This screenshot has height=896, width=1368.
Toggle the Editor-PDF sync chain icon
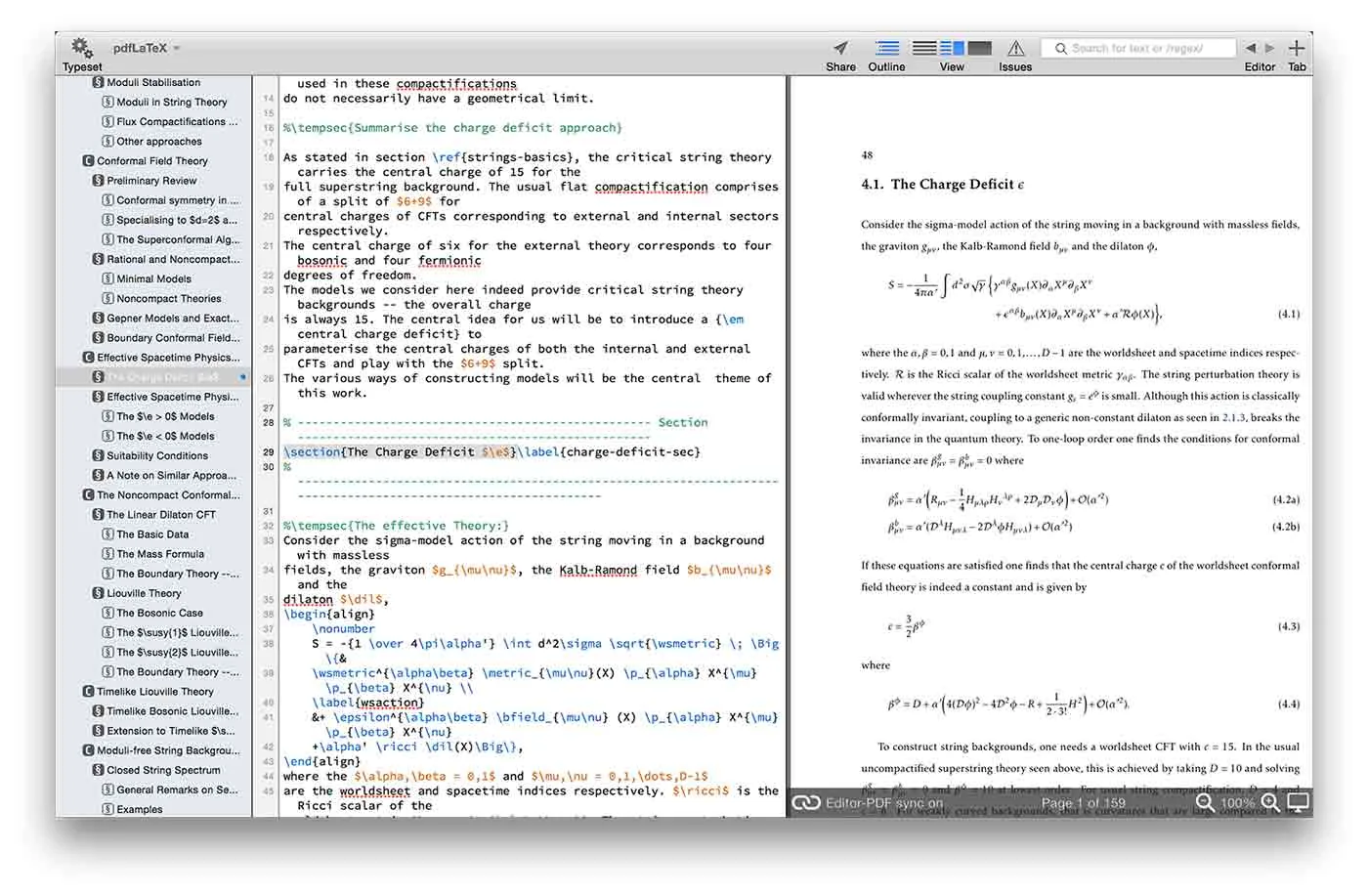pyautogui.click(x=806, y=802)
